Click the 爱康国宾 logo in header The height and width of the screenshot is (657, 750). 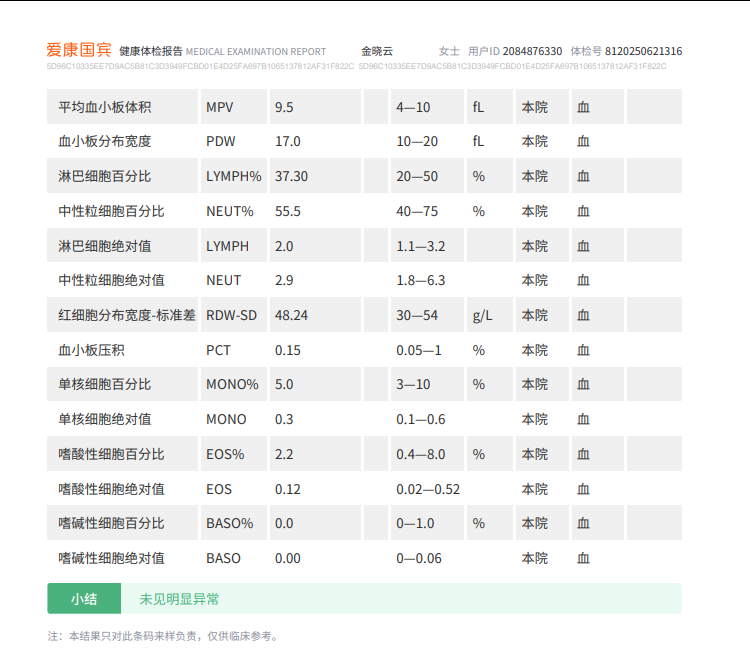[x=79, y=50]
